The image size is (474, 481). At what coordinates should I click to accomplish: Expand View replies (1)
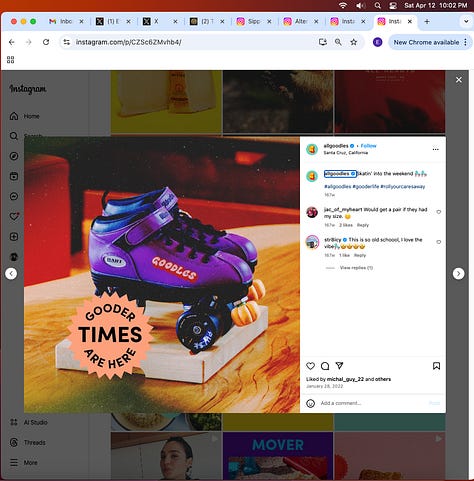[x=356, y=268]
